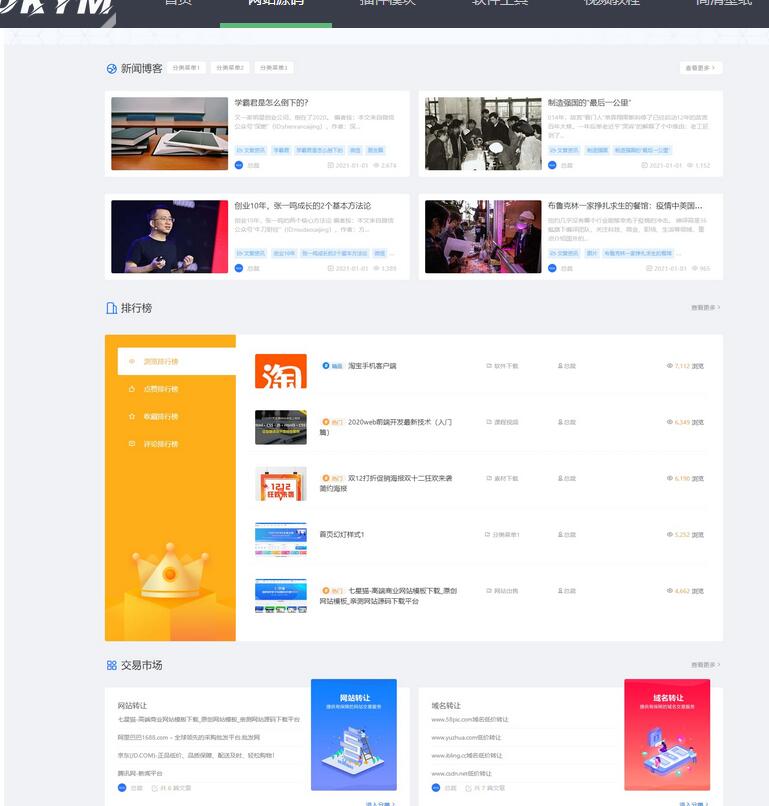
Task: Open listing www.csdn.net低价转让
Action: (x=462, y=773)
